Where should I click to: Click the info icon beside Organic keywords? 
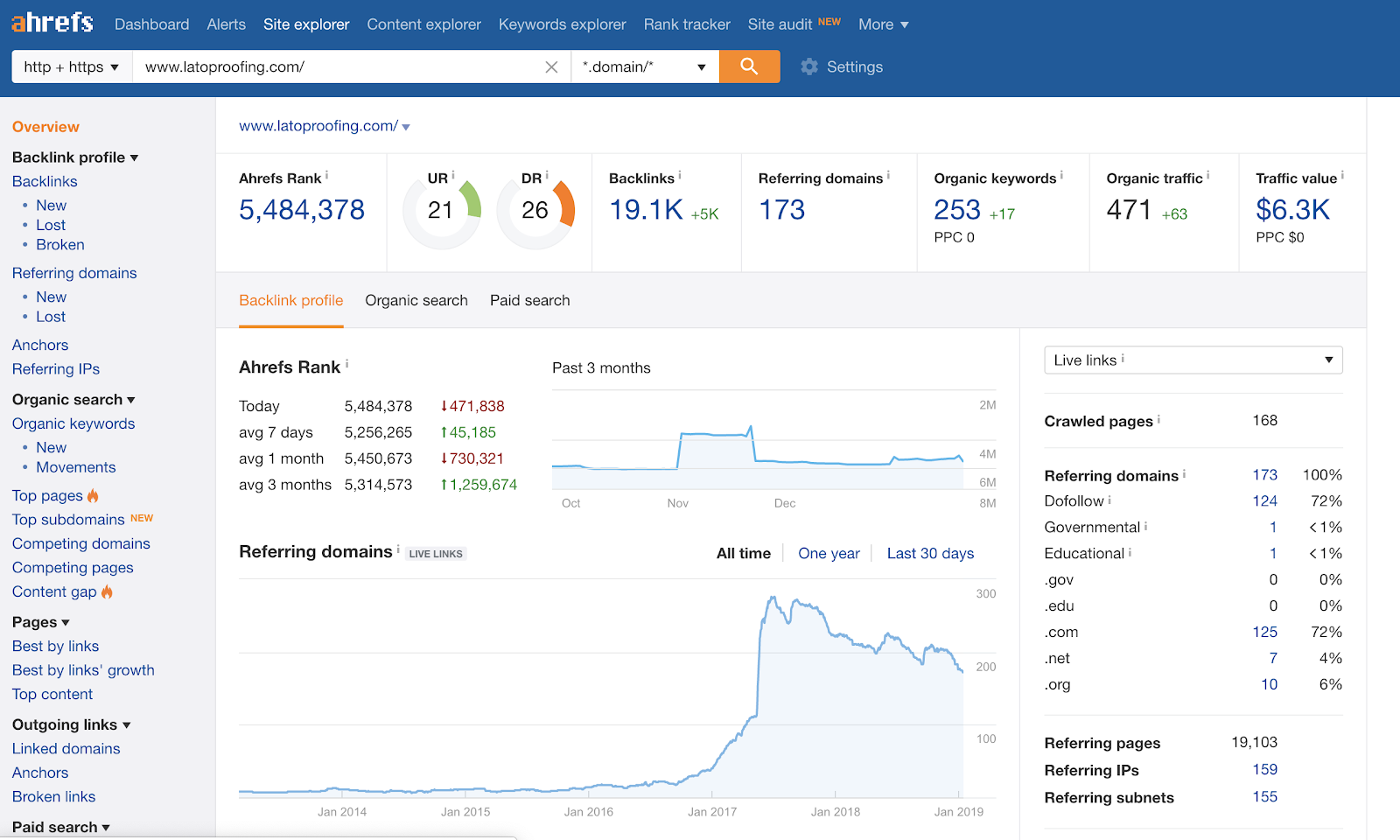[1061, 175]
